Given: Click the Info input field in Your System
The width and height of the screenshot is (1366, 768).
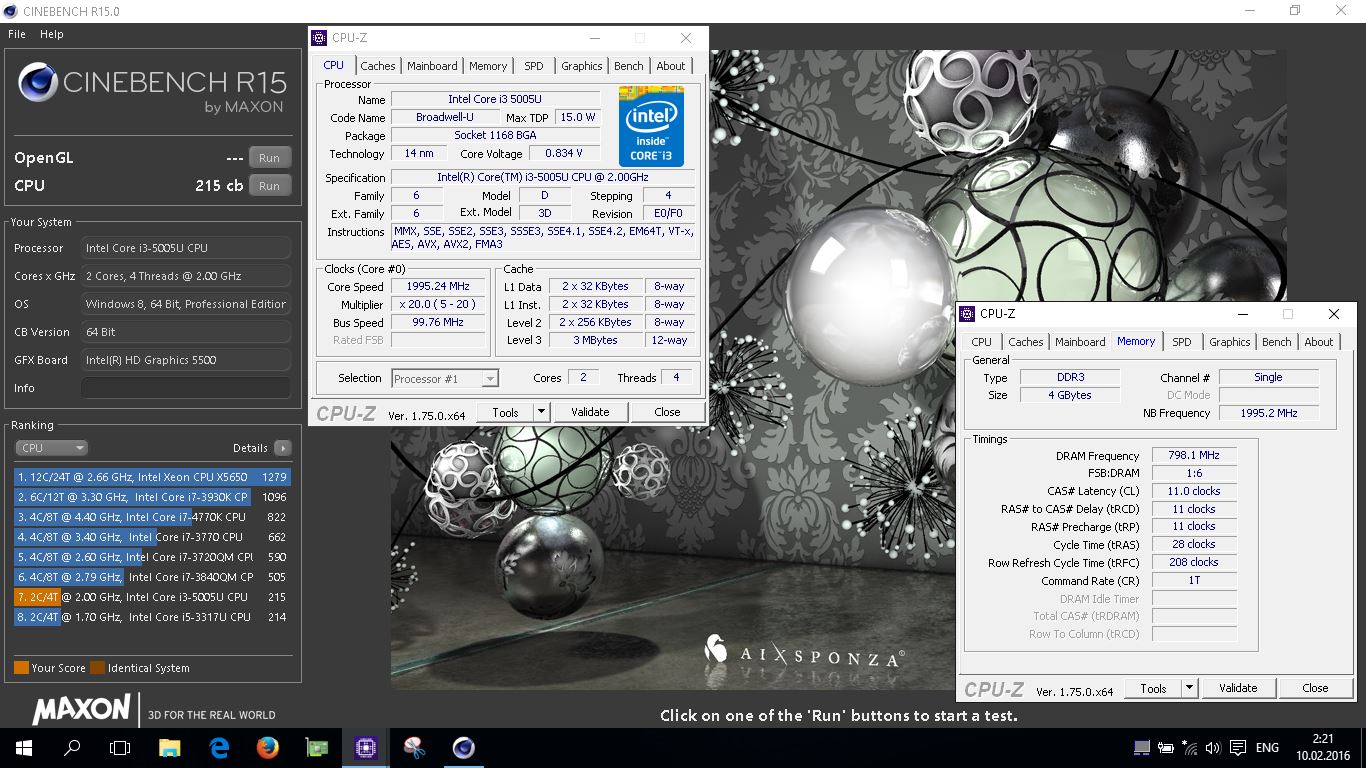Looking at the screenshot, I should 186,388.
